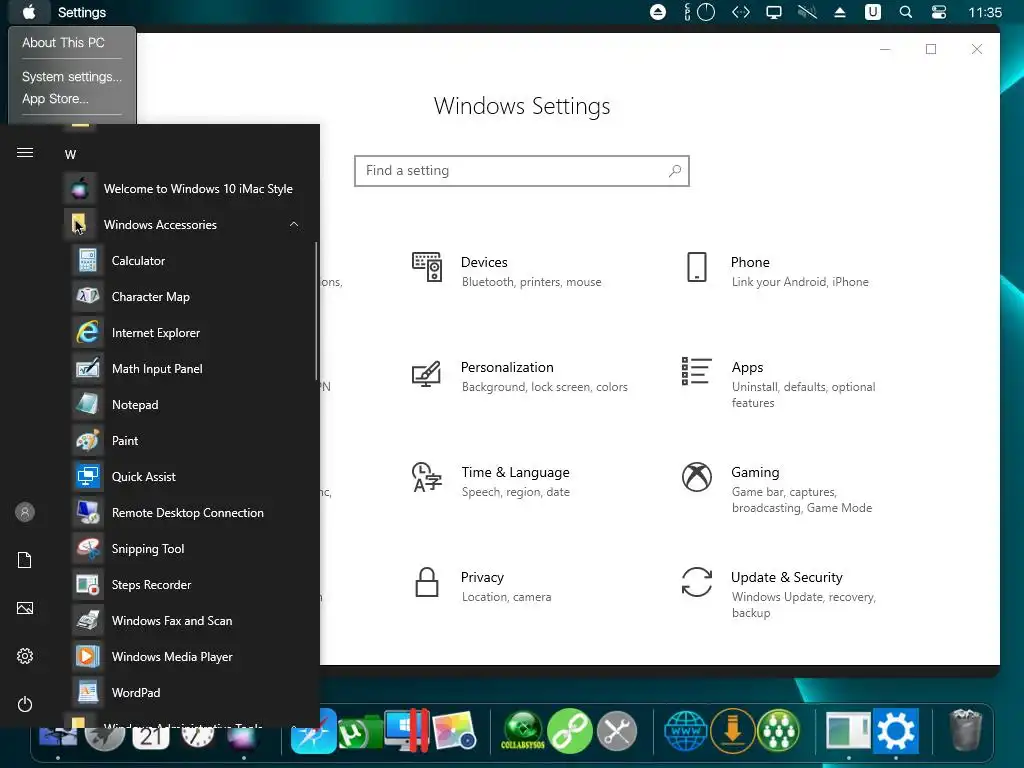Open the green dotted launchpad dock icon
Screen dimensions: 1024x768
778,731
